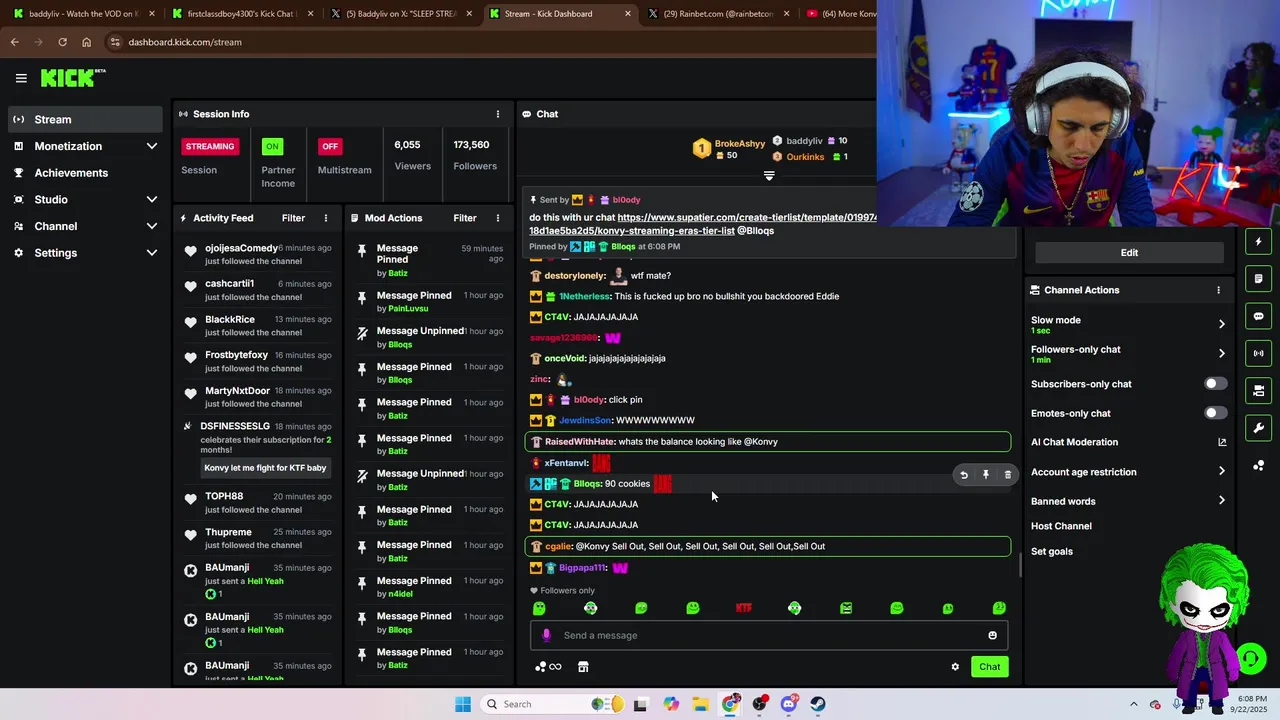Toggle the Partner Income ON badge

[x=271, y=146]
